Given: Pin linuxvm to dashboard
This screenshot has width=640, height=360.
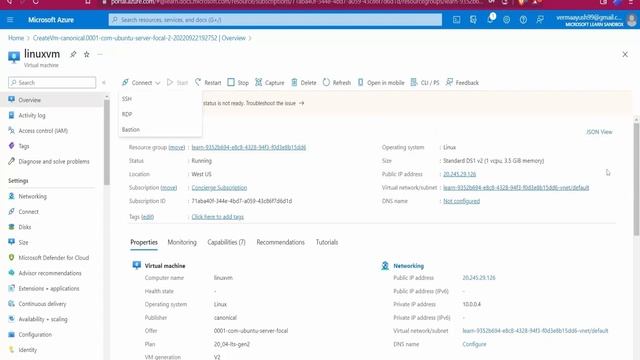Looking at the screenshot, I should [73, 54].
